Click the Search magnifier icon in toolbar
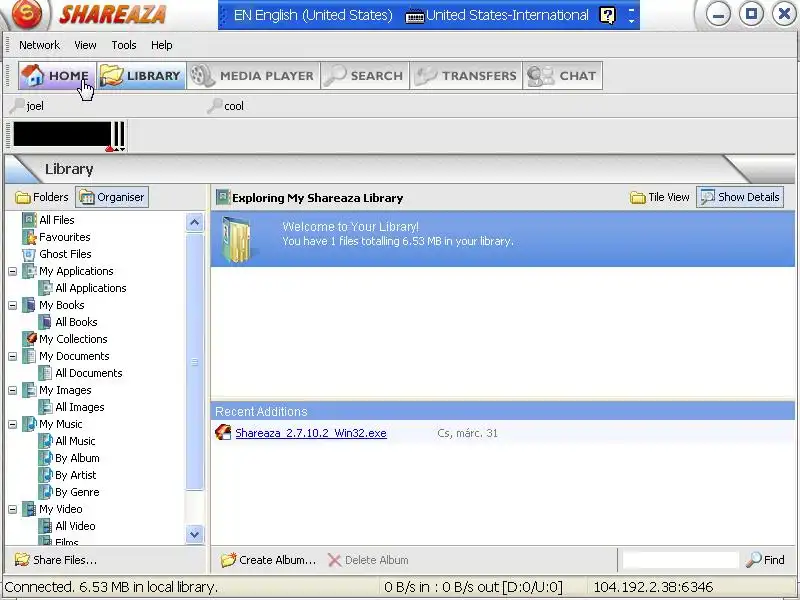This screenshot has width=800, height=600. (335, 76)
